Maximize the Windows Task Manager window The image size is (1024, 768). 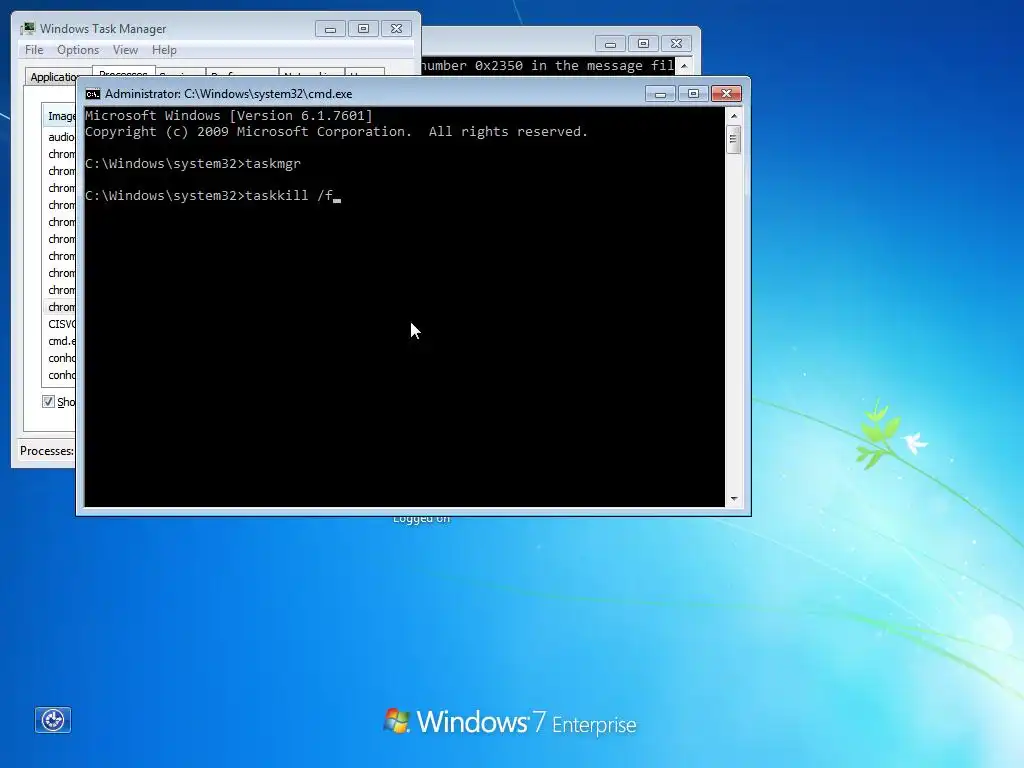point(364,29)
